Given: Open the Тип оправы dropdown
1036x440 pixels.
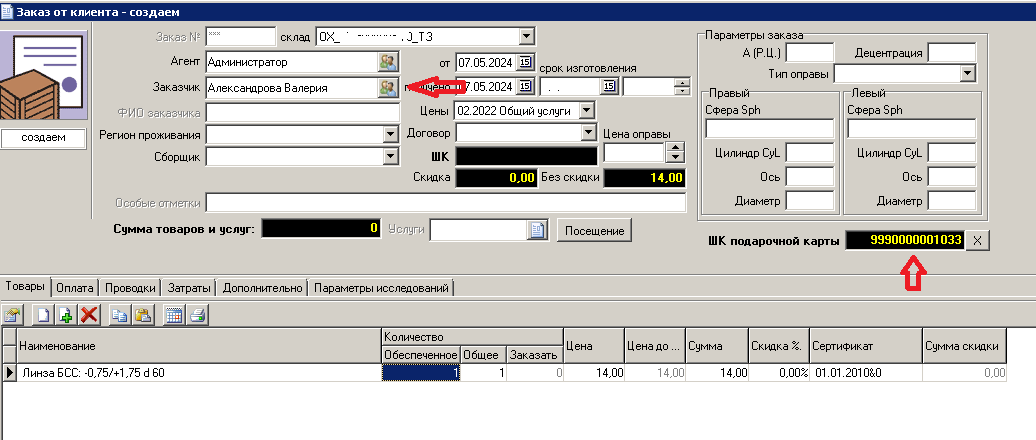Looking at the screenshot, I should [x=967, y=73].
